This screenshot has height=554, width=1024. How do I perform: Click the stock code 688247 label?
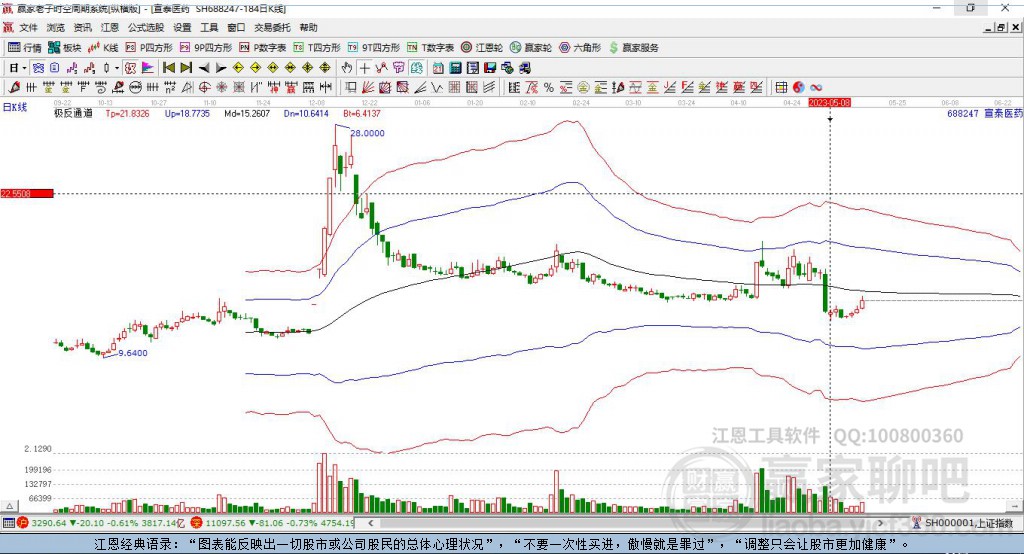[963, 114]
